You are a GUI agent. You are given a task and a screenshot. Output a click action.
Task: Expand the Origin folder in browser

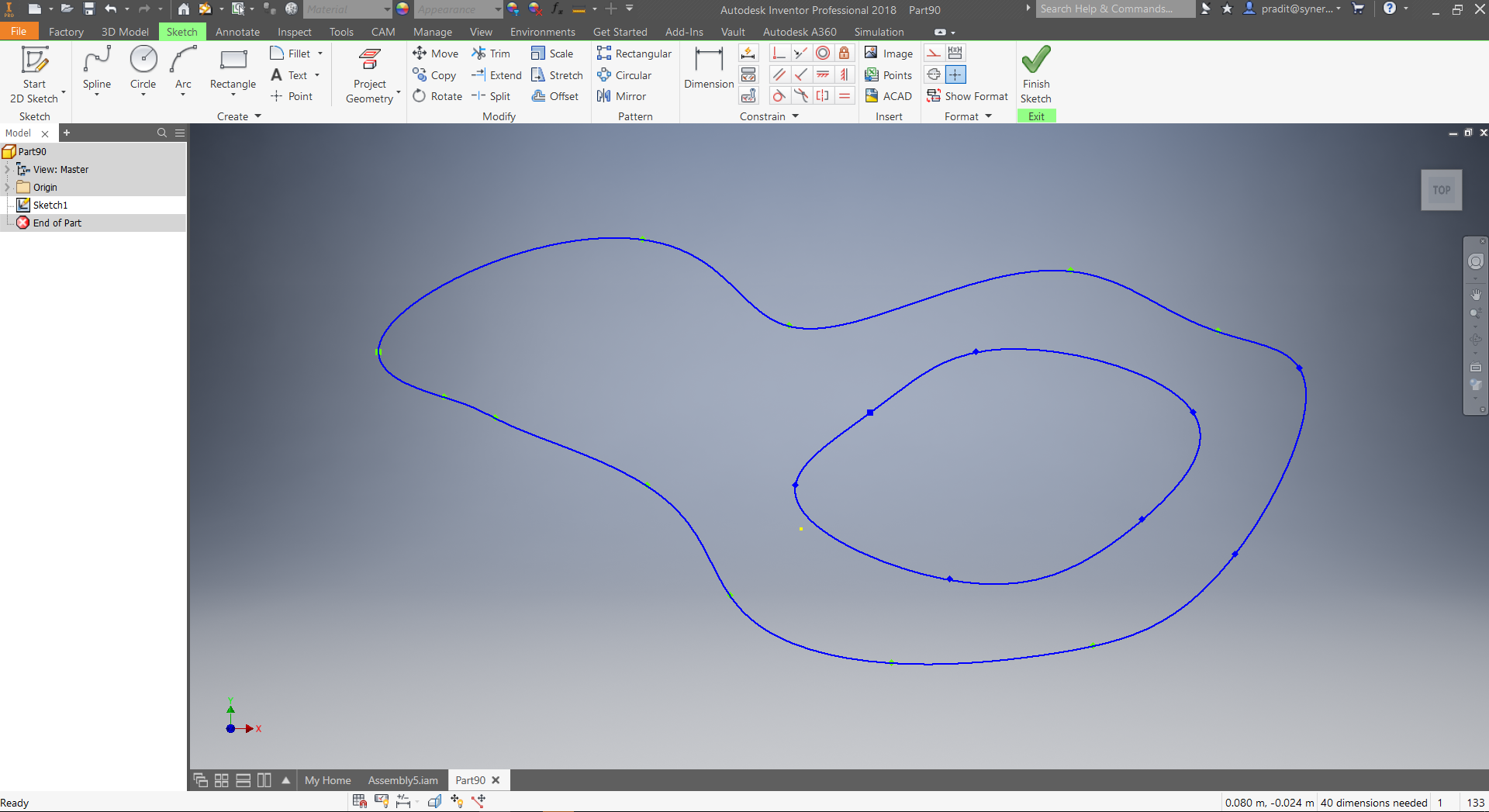point(8,187)
